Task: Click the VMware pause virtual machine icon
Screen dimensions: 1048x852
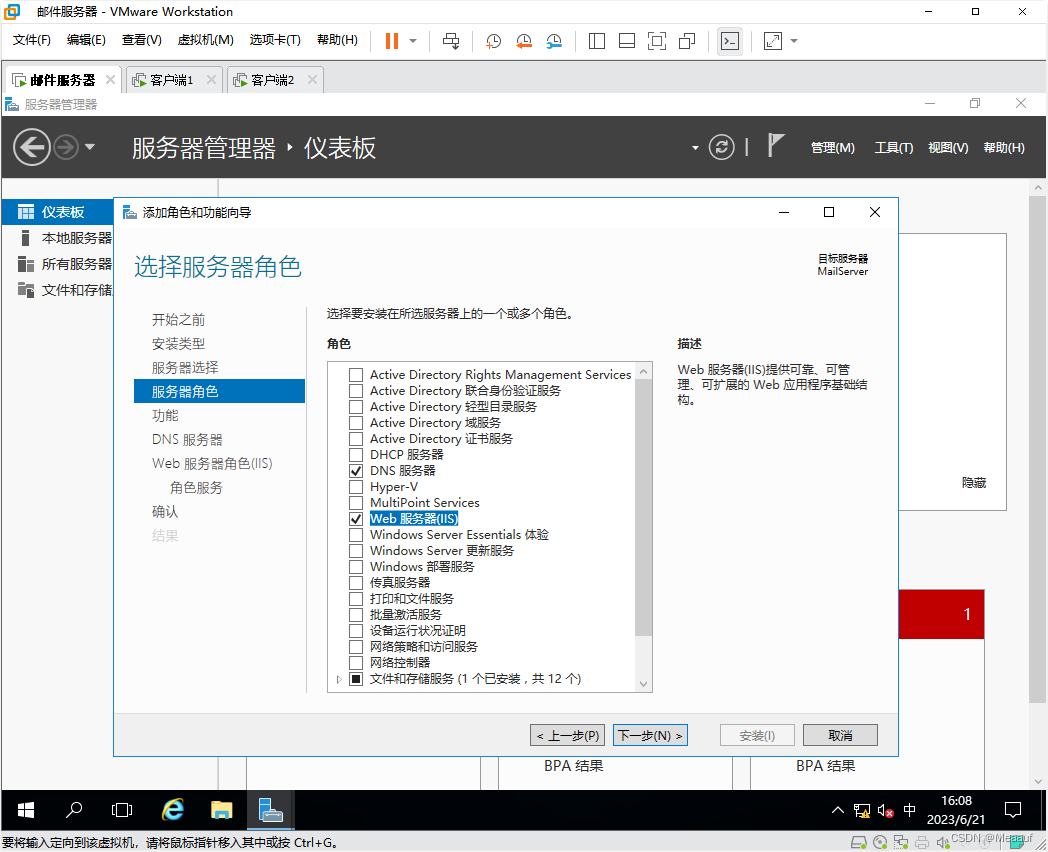Action: pyautogui.click(x=392, y=41)
